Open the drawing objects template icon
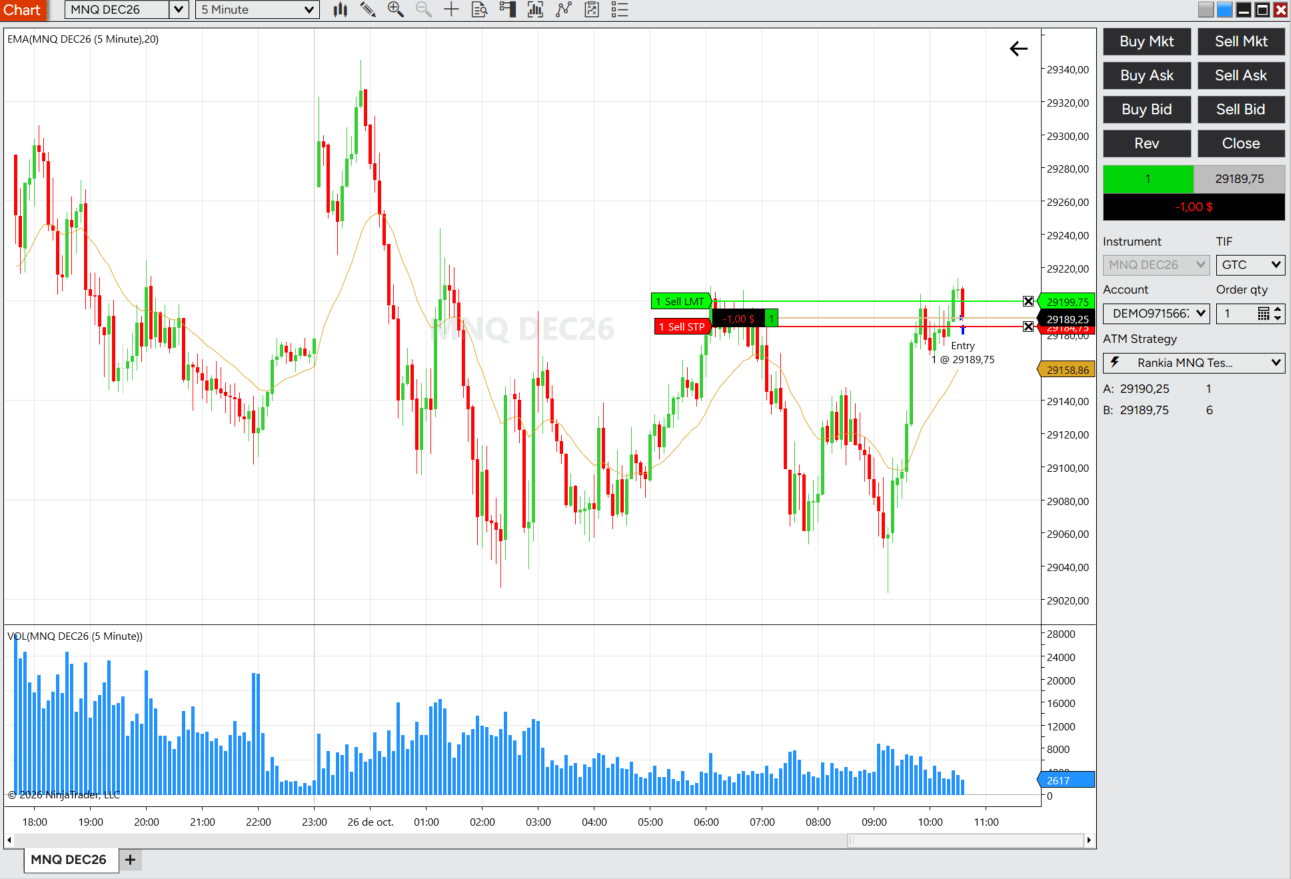The width and height of the screenshot is (1291, 879). coord(591,10)
